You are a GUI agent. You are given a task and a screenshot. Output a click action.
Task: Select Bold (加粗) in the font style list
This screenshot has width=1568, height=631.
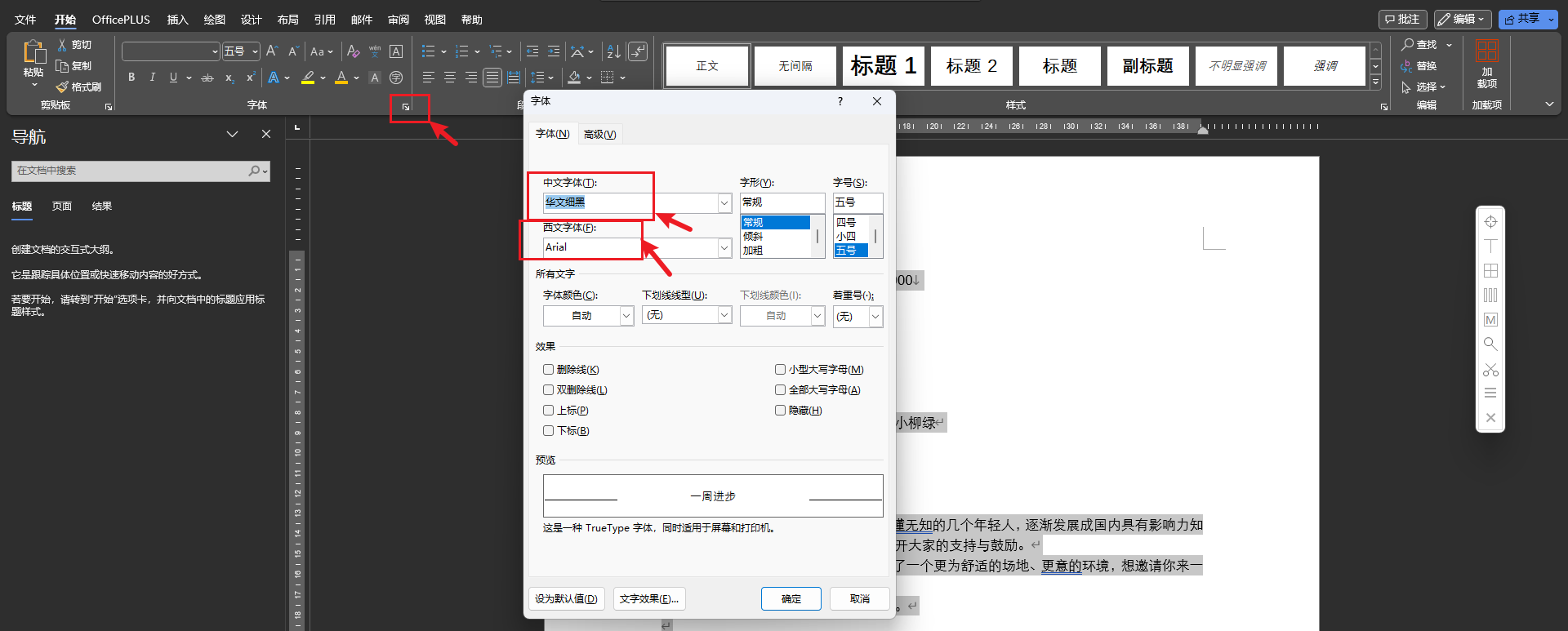tap(753, 251)
